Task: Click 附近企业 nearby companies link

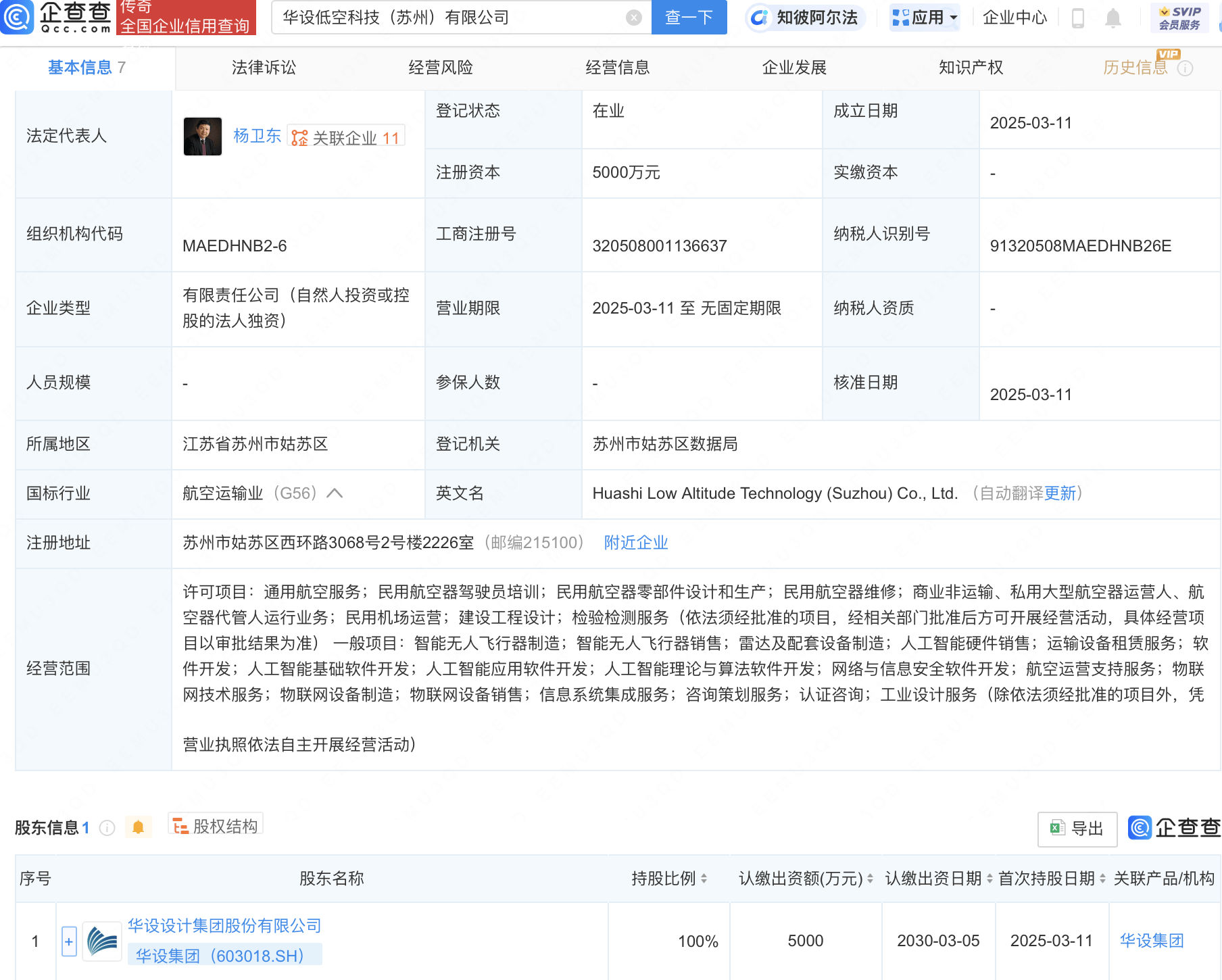Action: pos(636,543)
